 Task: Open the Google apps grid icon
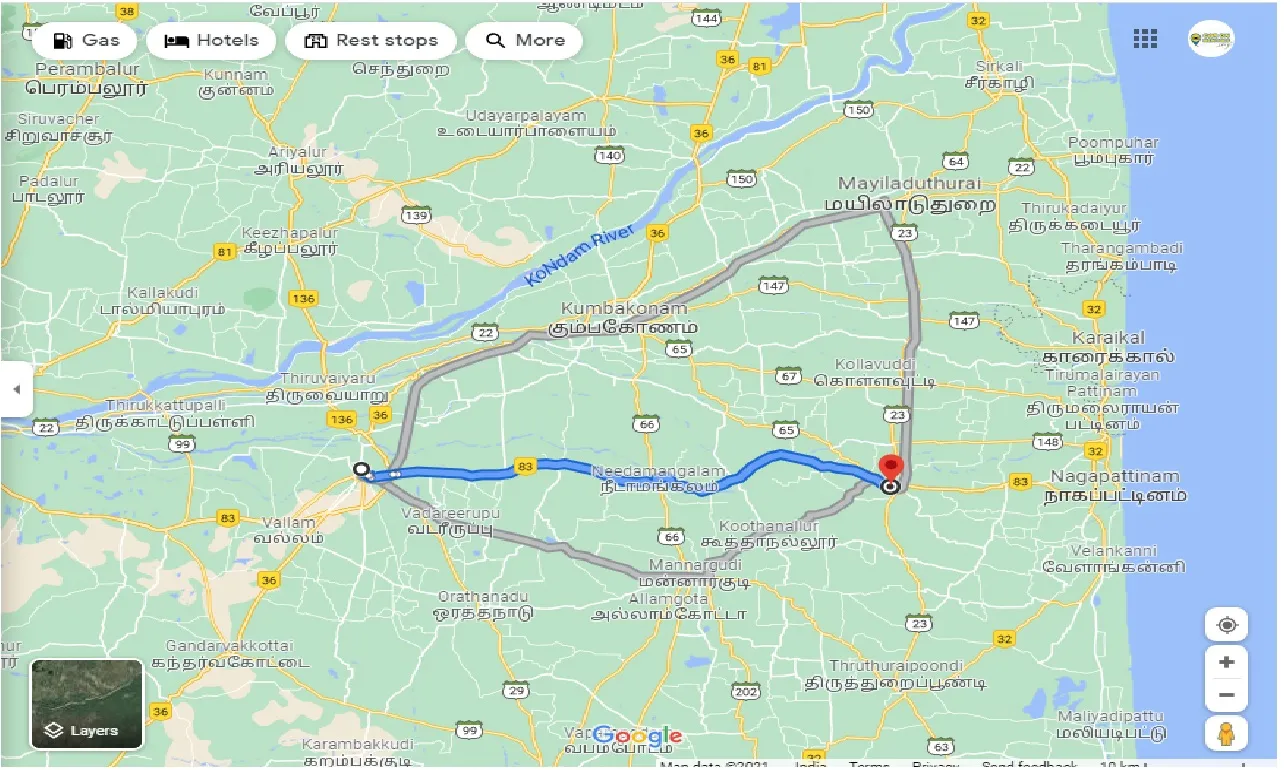1145,39
